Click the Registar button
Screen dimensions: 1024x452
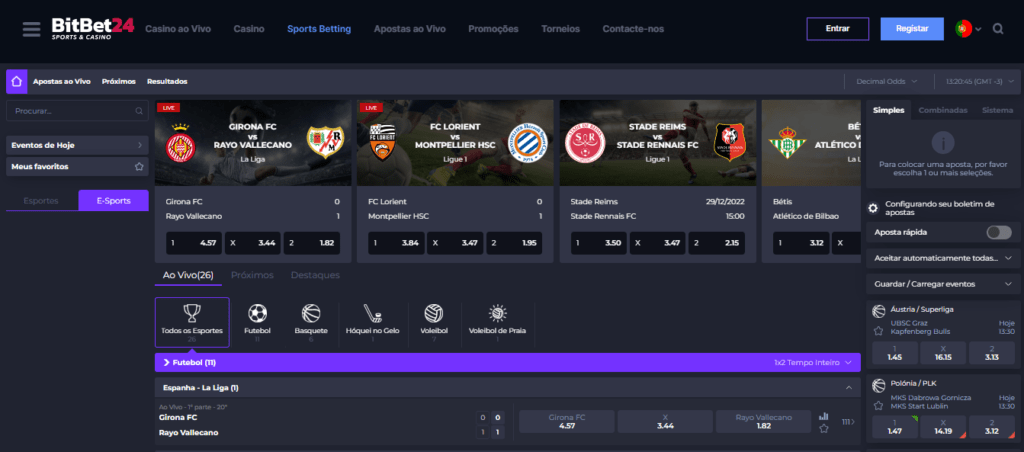[x=911, y=29]
